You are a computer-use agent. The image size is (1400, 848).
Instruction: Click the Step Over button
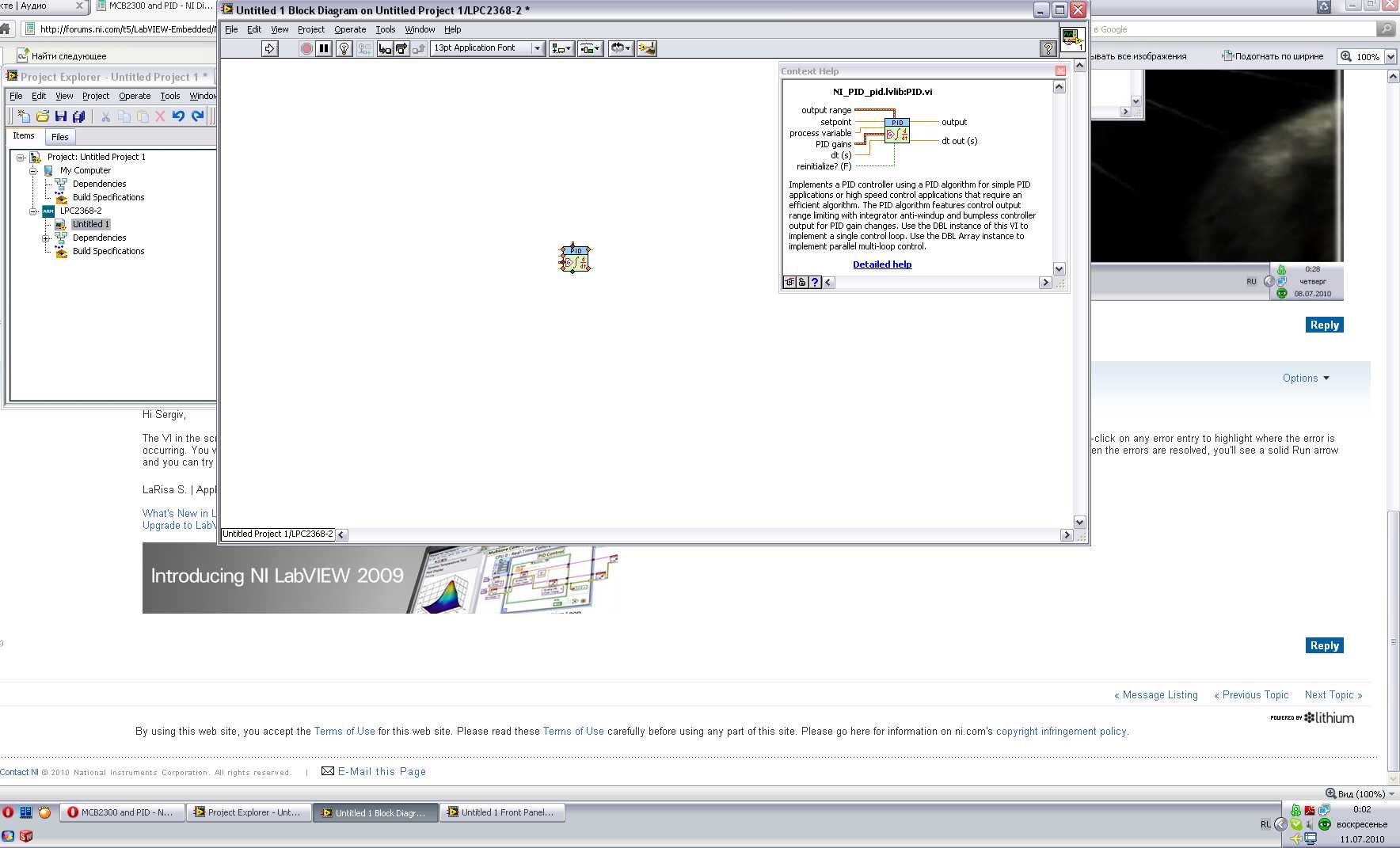click(x=401, y=48)
